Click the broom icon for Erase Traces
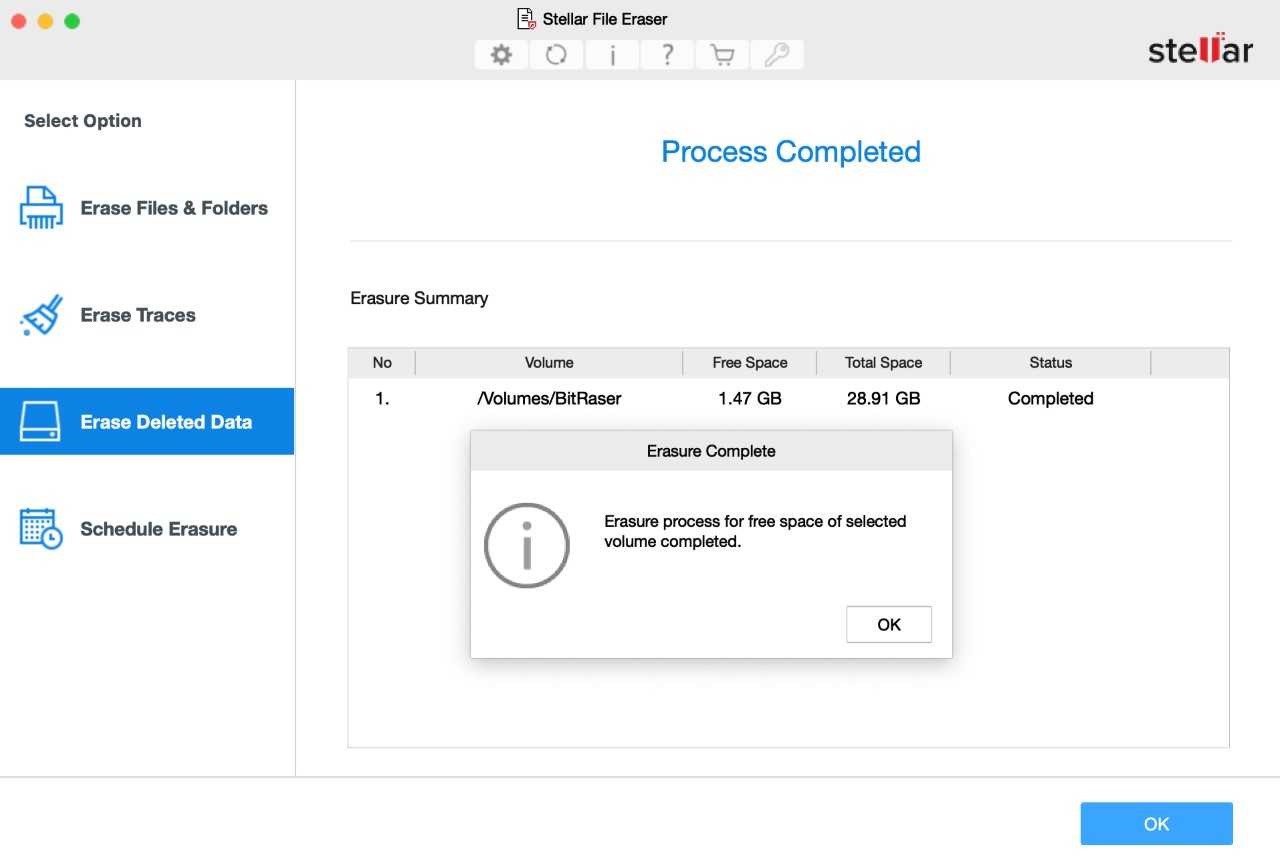This screenshot has height=864, width=1280. tap(41, 315)
